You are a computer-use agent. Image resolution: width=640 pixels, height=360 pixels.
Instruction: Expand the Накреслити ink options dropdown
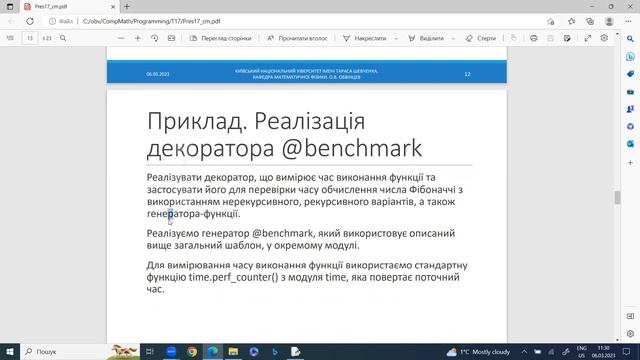[x=396, y=38]
